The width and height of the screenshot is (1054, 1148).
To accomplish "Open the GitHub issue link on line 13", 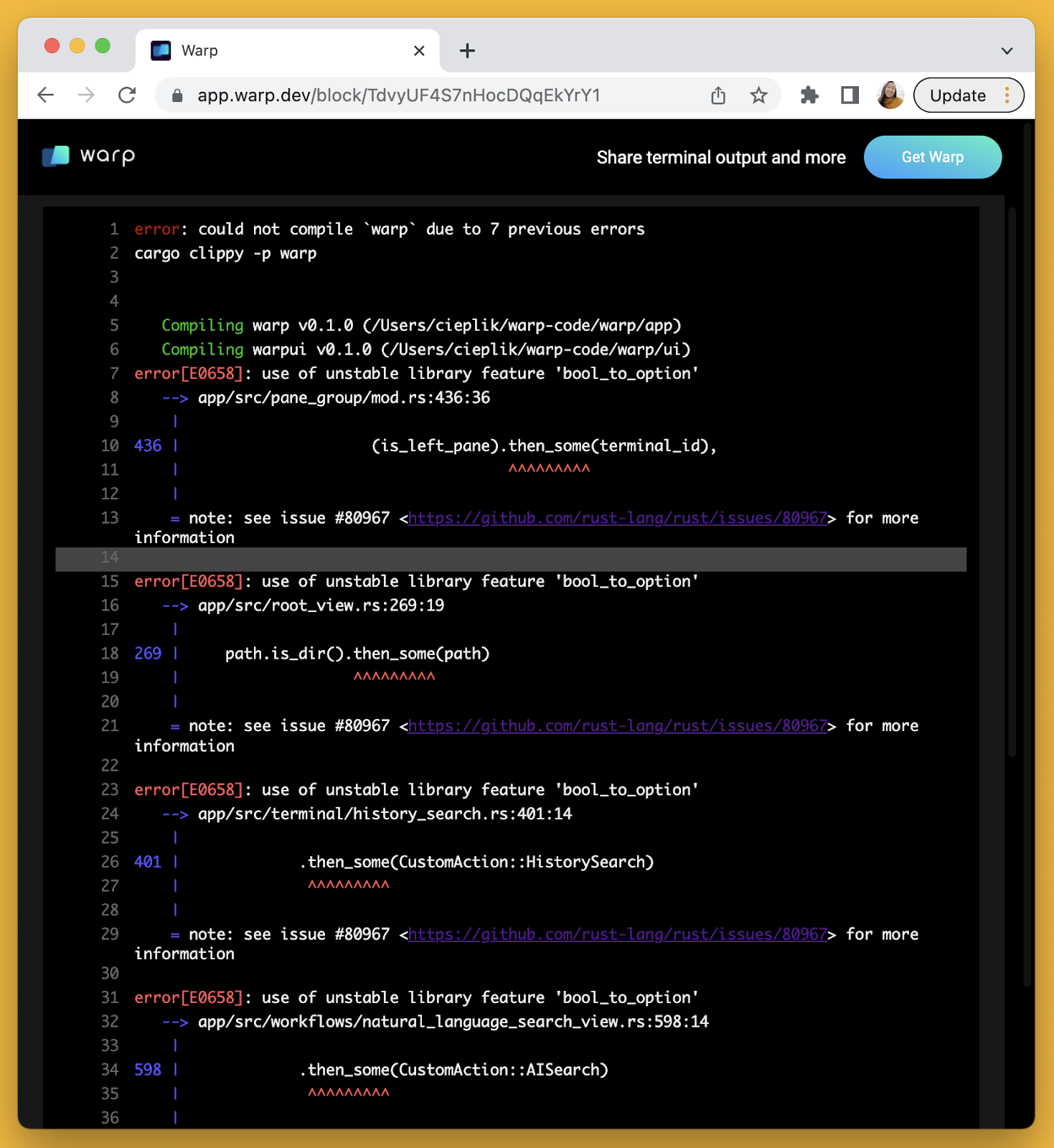I will point(617,518).
